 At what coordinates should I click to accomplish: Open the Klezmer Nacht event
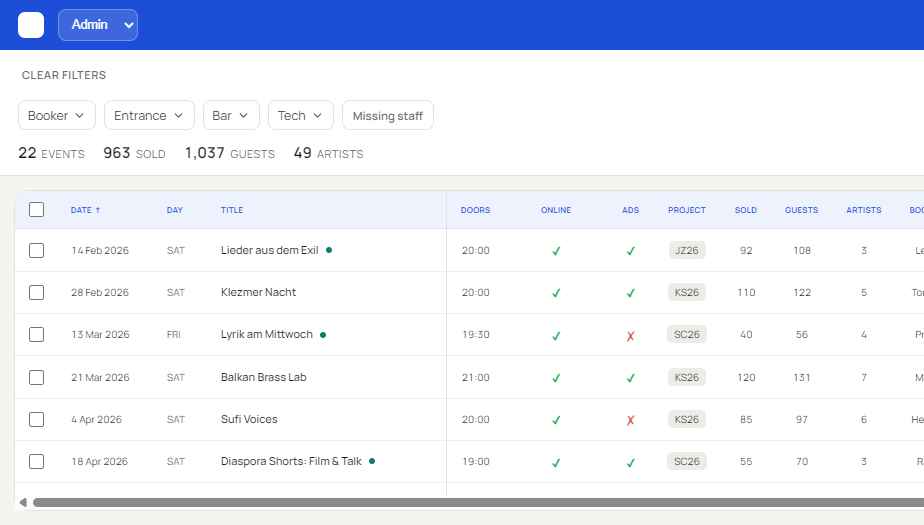(x=258, y=292)
